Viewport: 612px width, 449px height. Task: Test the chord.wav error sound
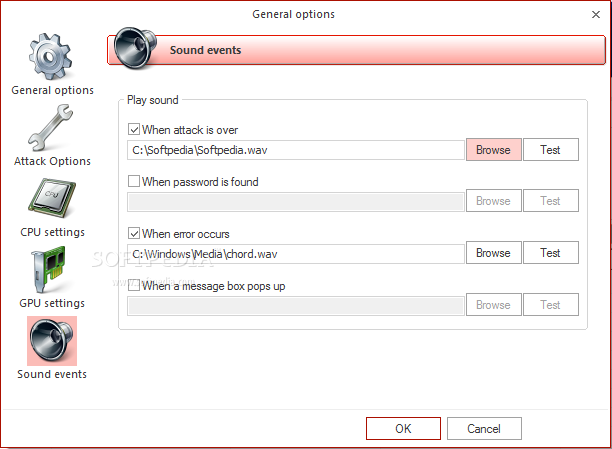pyautogui.click(x=551, y=253)
